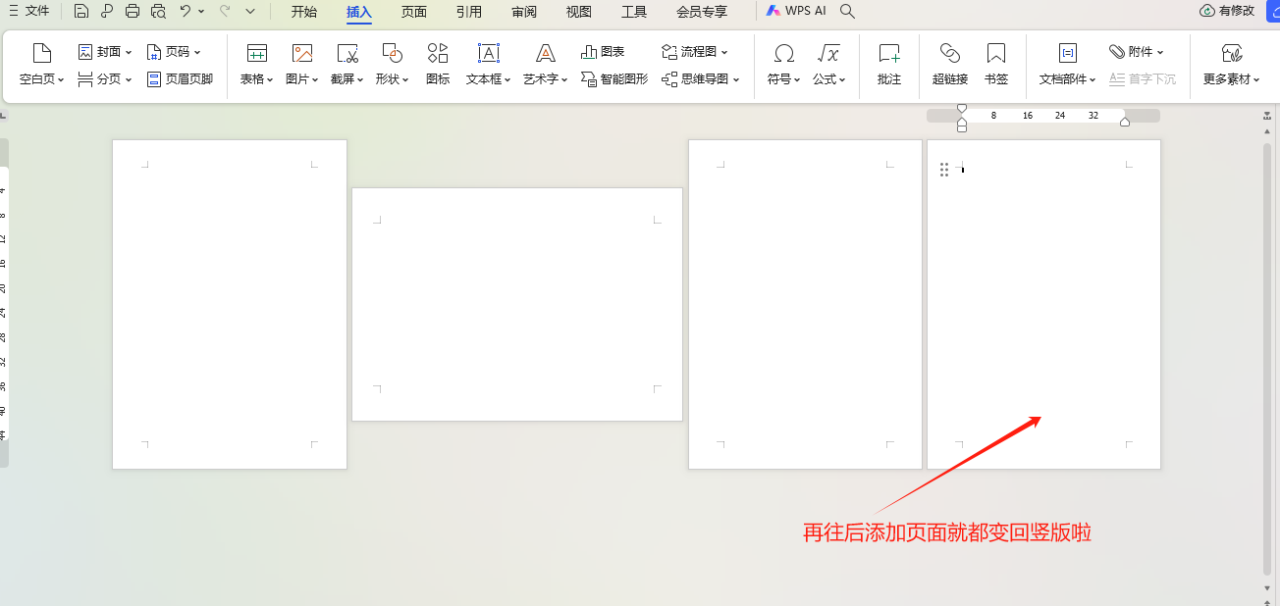Click the third portrait page

point(805,304)
